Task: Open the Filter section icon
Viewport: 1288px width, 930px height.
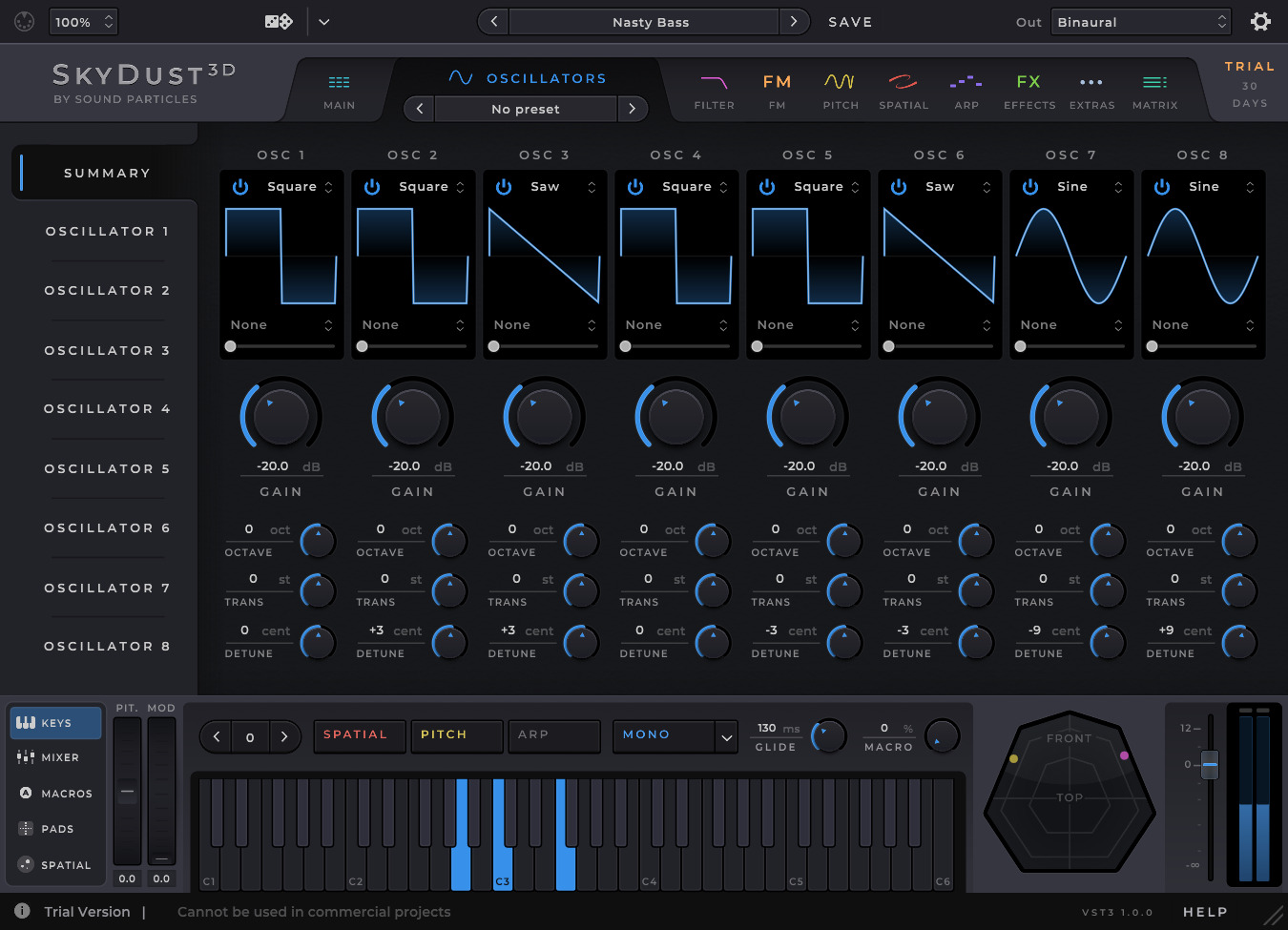Action: point(714,82)
